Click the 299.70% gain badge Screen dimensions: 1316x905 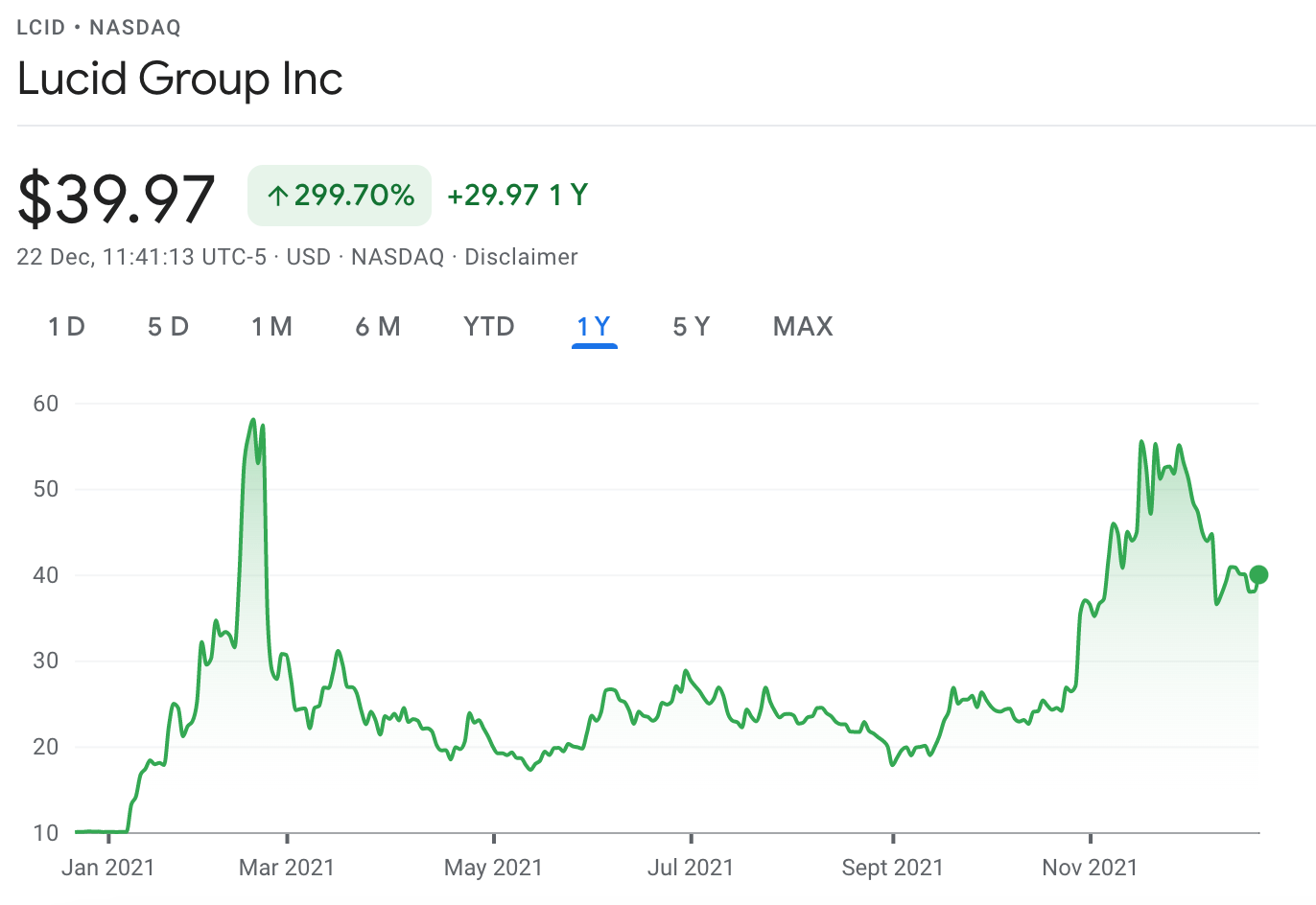tap(340, 196)
